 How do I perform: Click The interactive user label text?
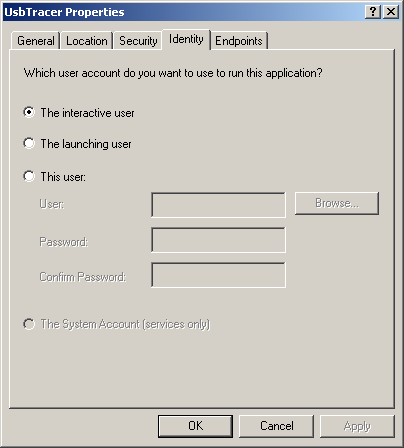[87, 113]
